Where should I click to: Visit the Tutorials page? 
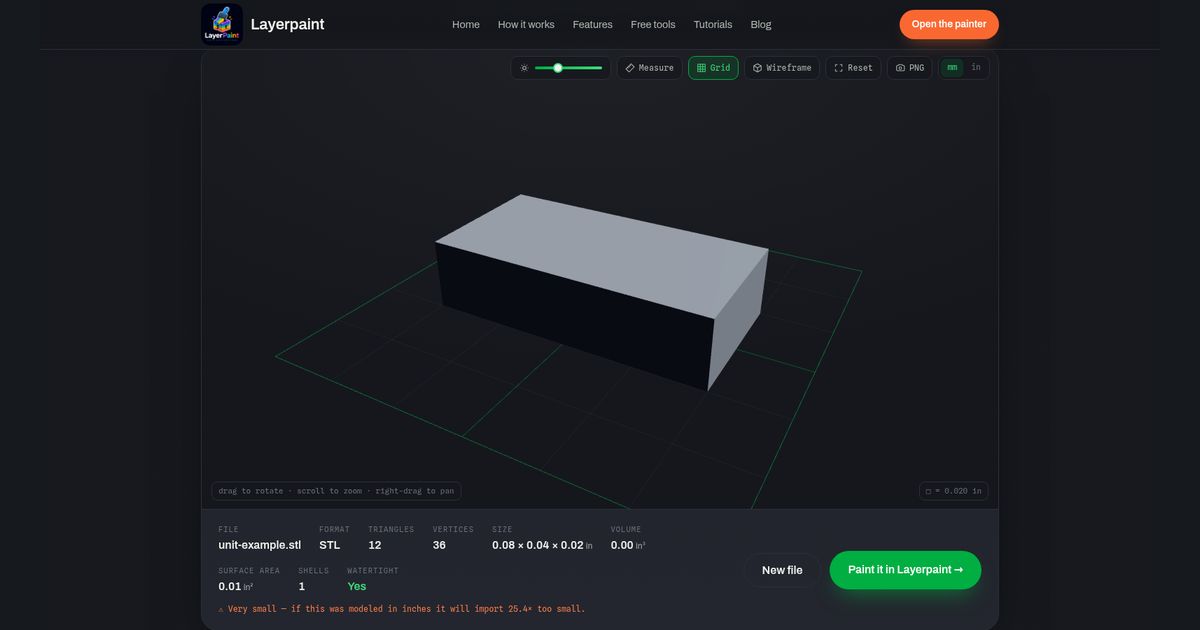(713, 24)
